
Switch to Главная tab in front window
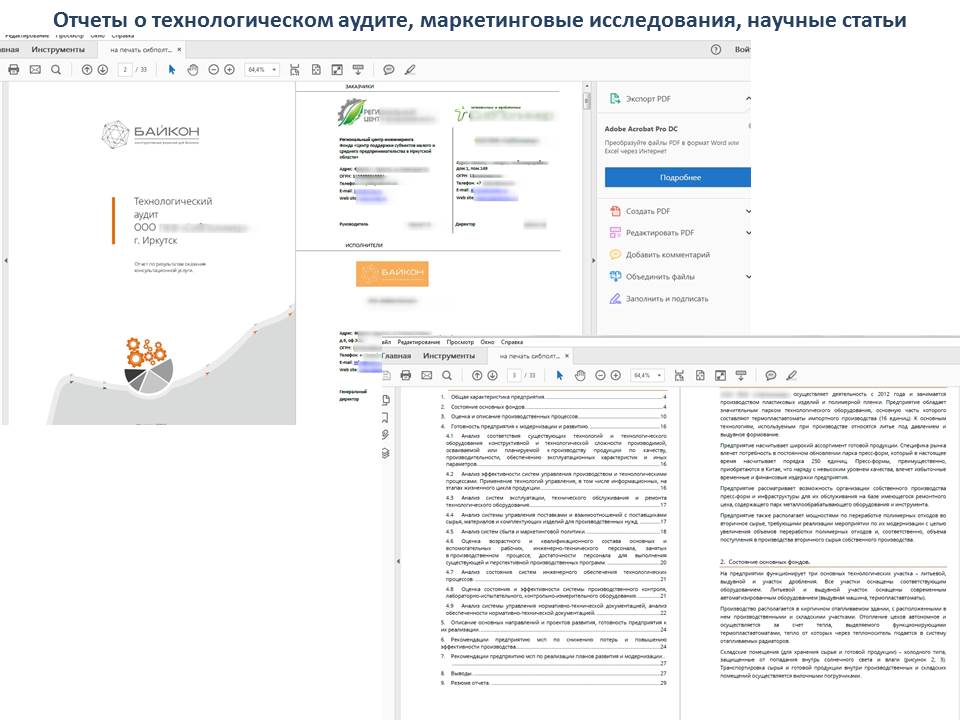pos(396,356)
